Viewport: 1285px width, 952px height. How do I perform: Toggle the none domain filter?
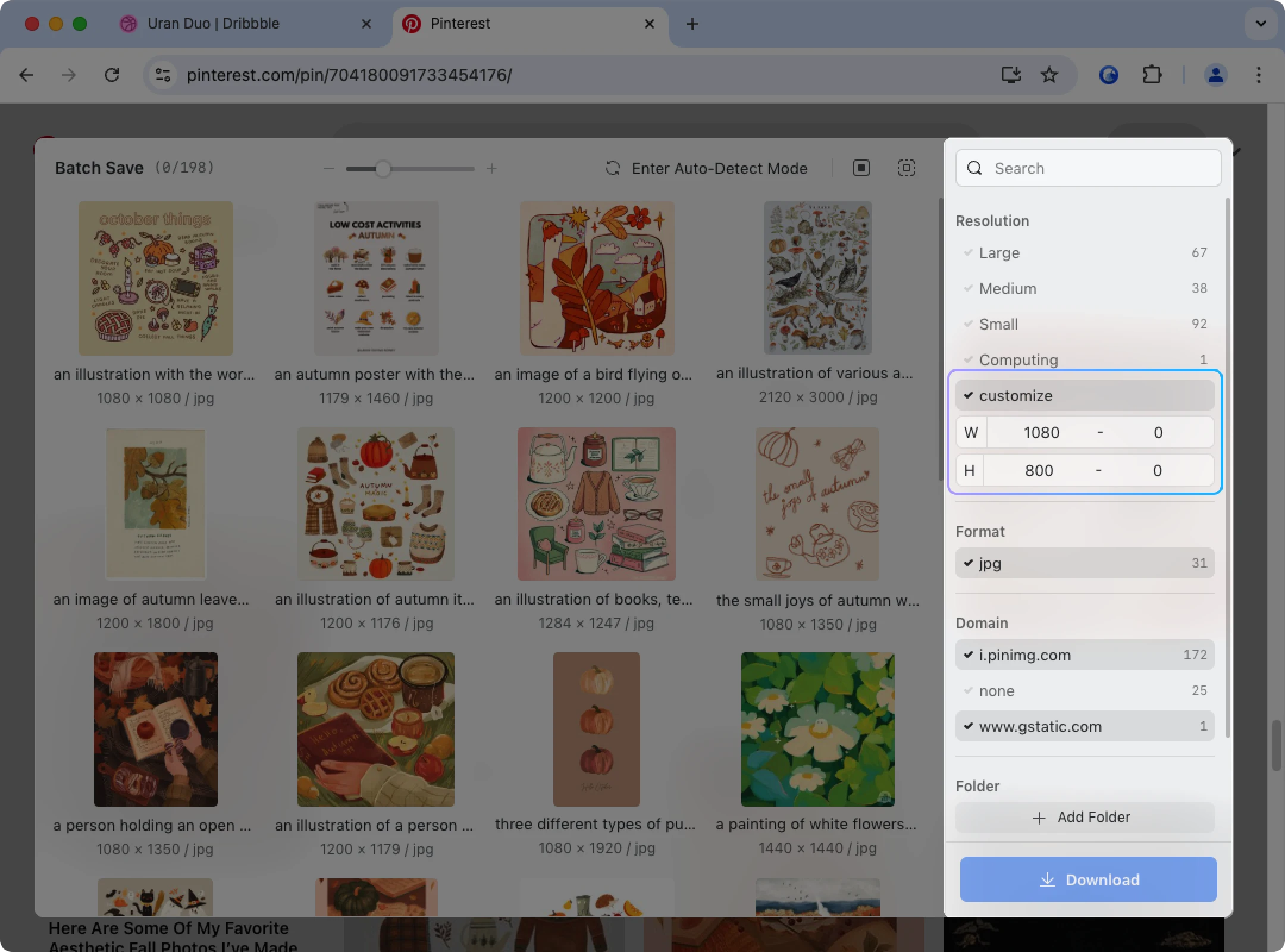[1085, 690]
